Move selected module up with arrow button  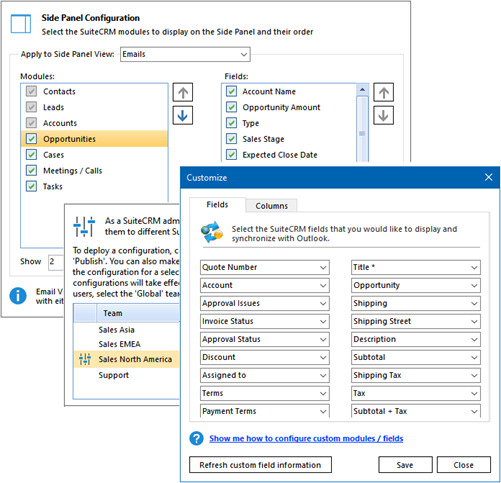pos(183,92)
